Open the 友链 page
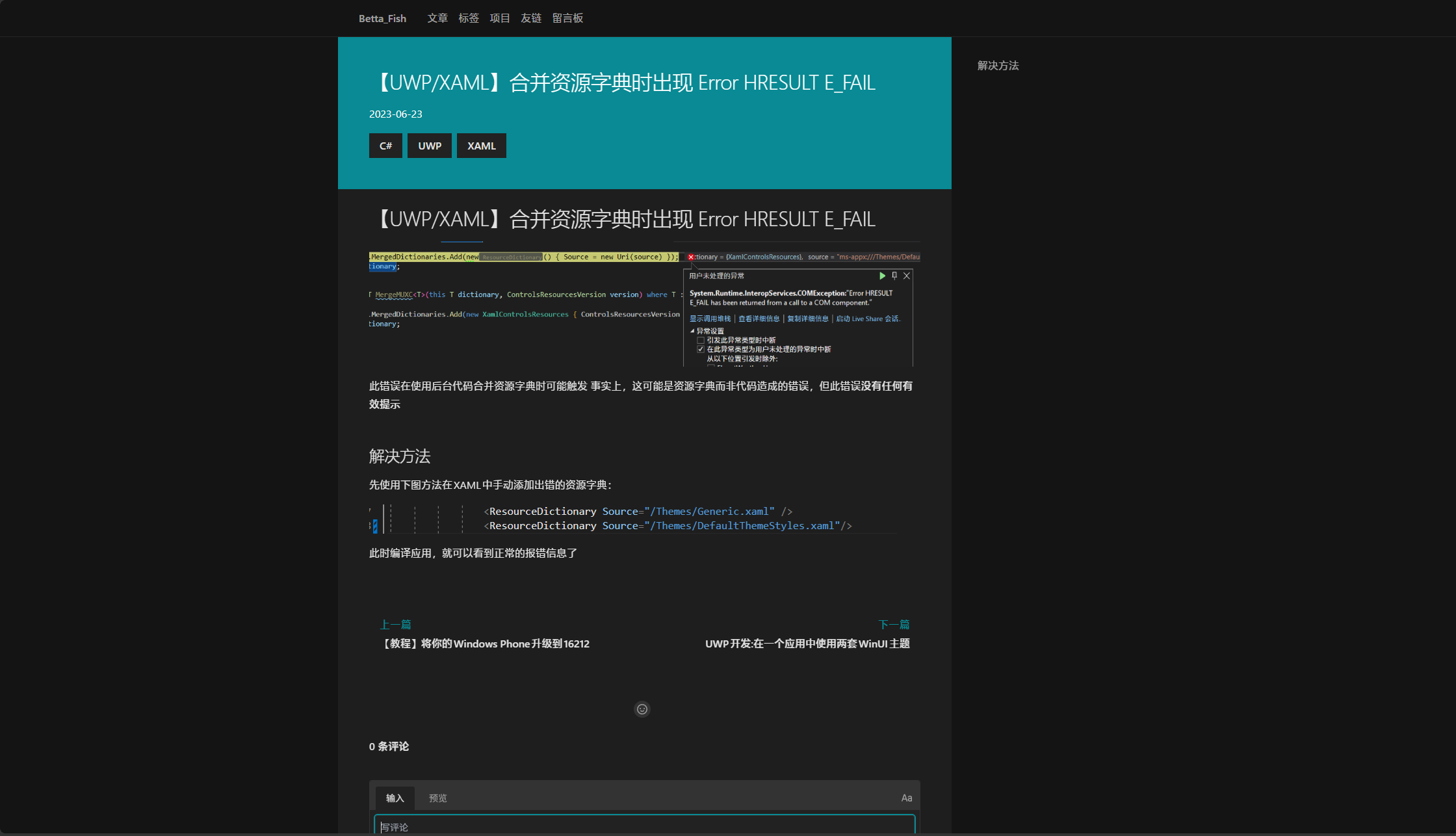Screen dimensions: 1456x836 click(x=531, y=18)
